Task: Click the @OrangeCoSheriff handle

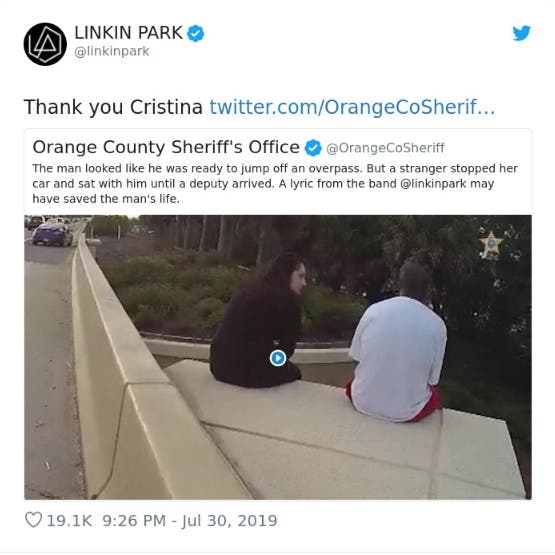Action: pos(385,148)
